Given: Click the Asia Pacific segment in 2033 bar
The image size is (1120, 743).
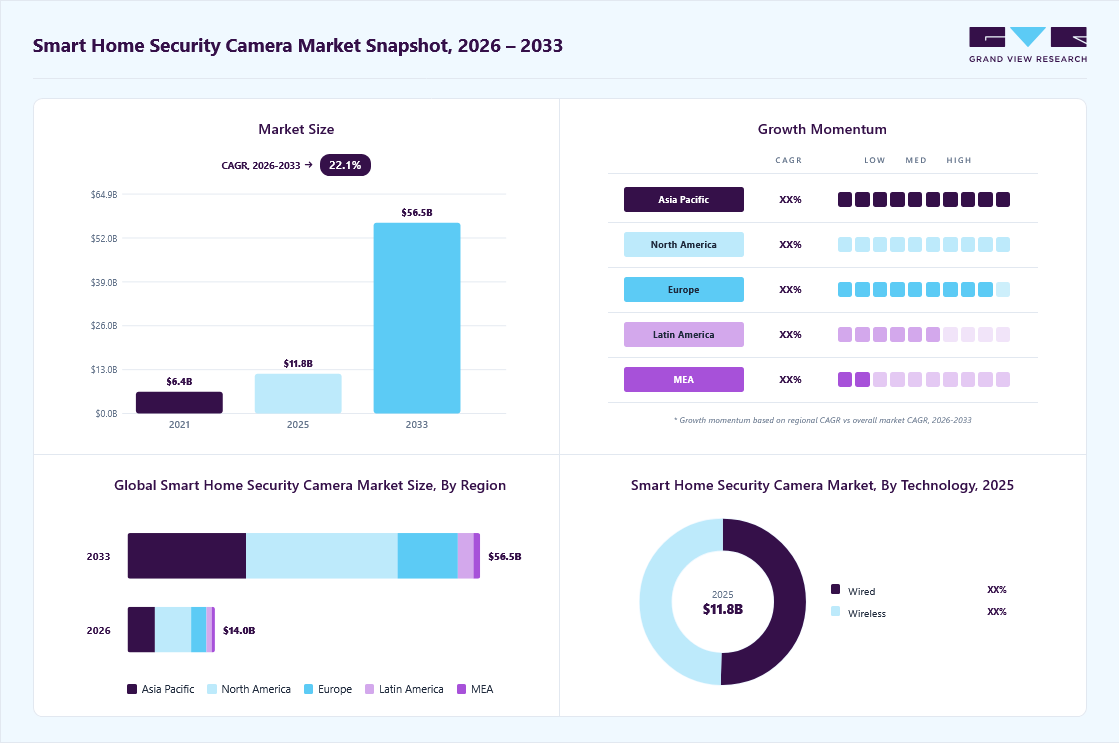Looking at the screenshot, I should pyautogui.click(x=186, y=556).
